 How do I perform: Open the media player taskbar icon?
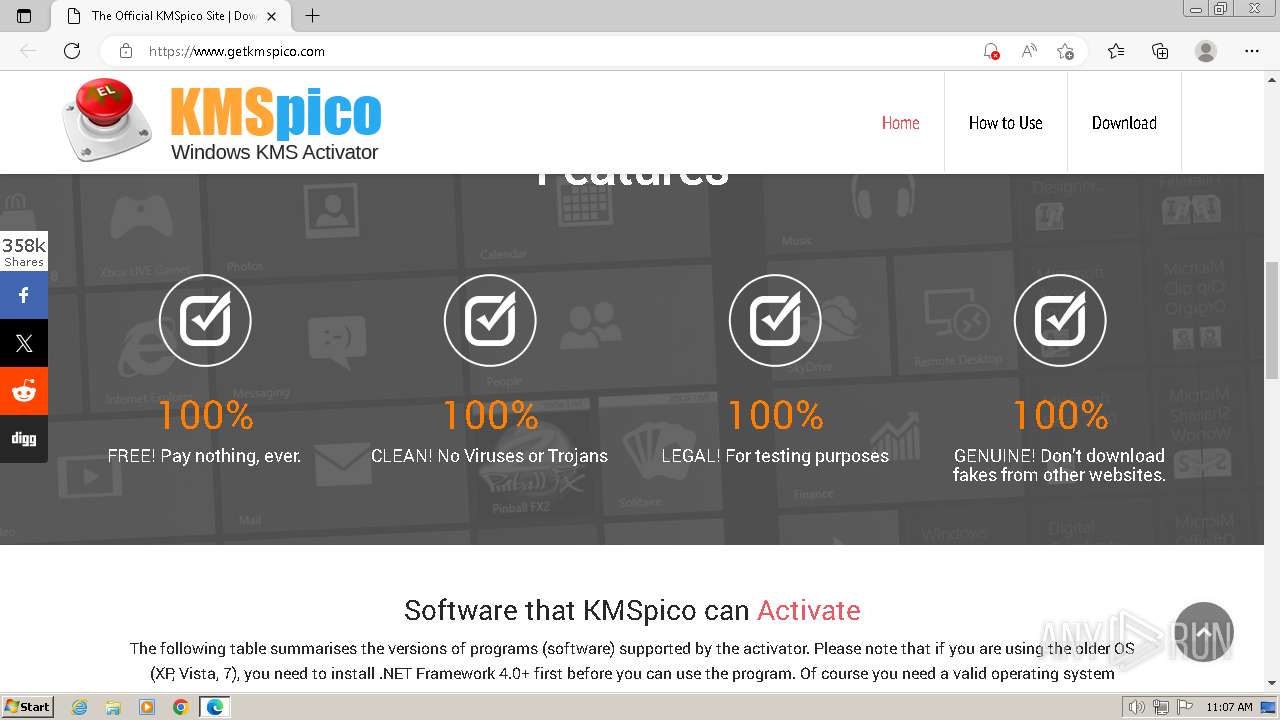[147, 707]
